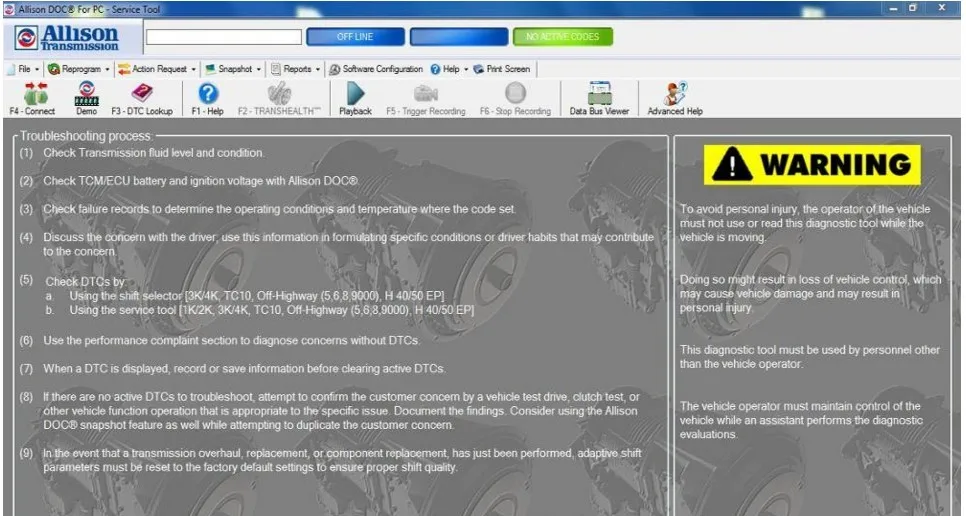Click 'If there are no active DTCs' paragraph

(341, 411)
